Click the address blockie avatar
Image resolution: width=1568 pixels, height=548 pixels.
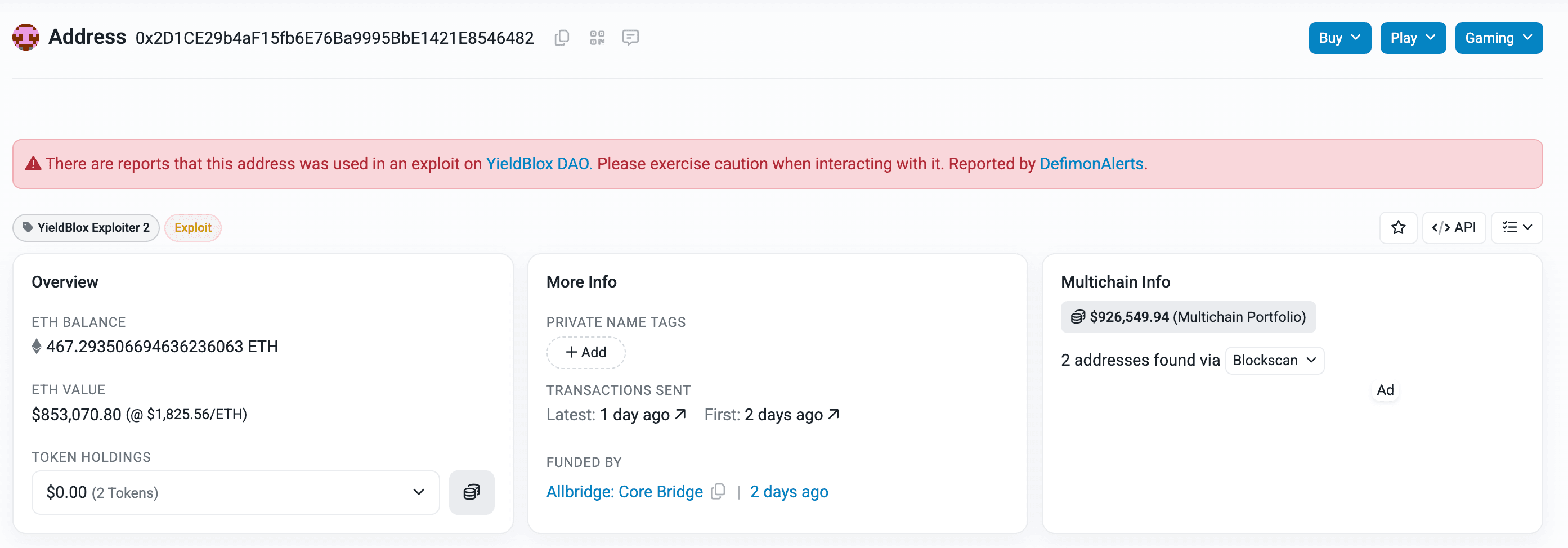[x=25, y=37]
